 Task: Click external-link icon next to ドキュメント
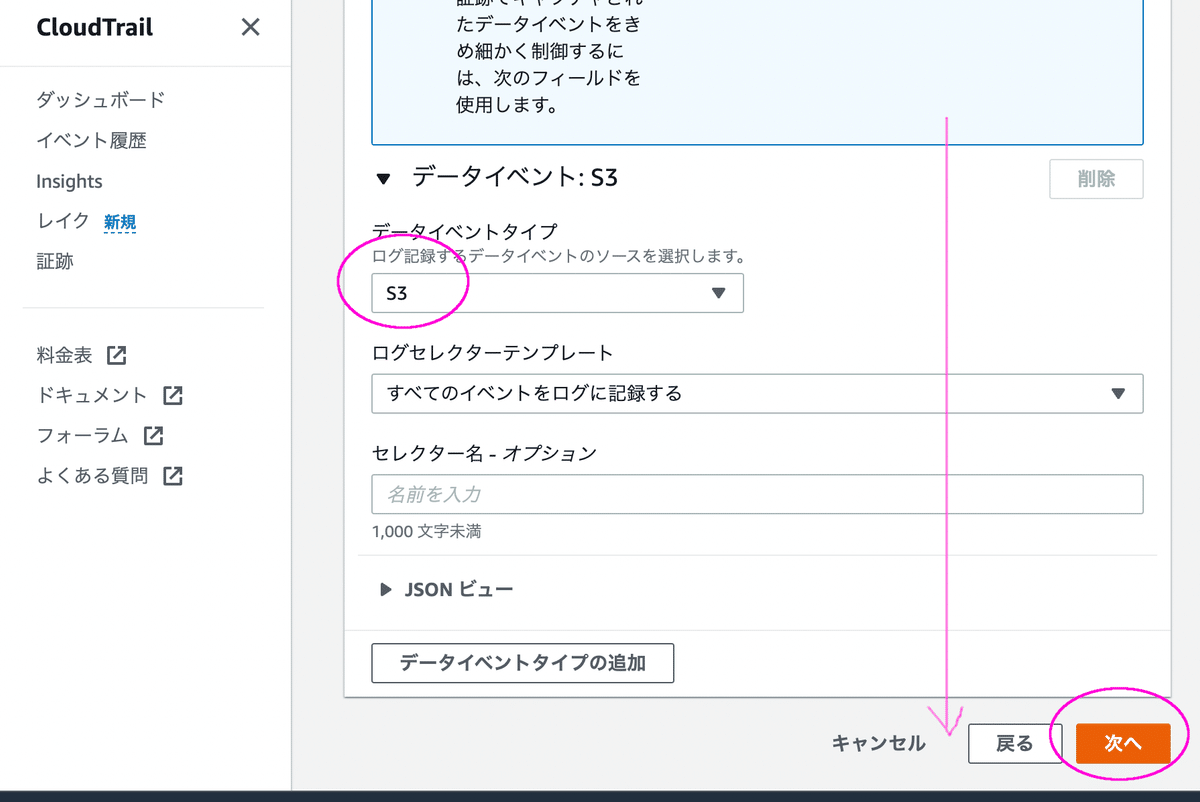173,395
